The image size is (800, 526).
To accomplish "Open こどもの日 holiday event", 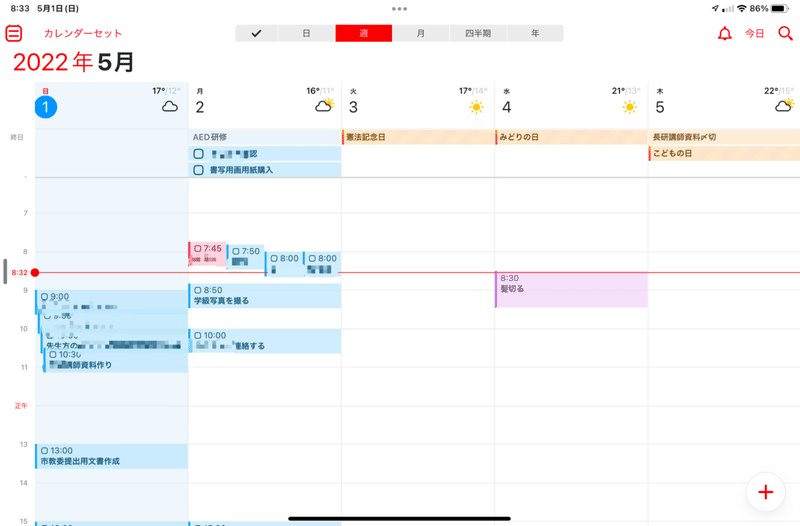I will pos(724,154).
